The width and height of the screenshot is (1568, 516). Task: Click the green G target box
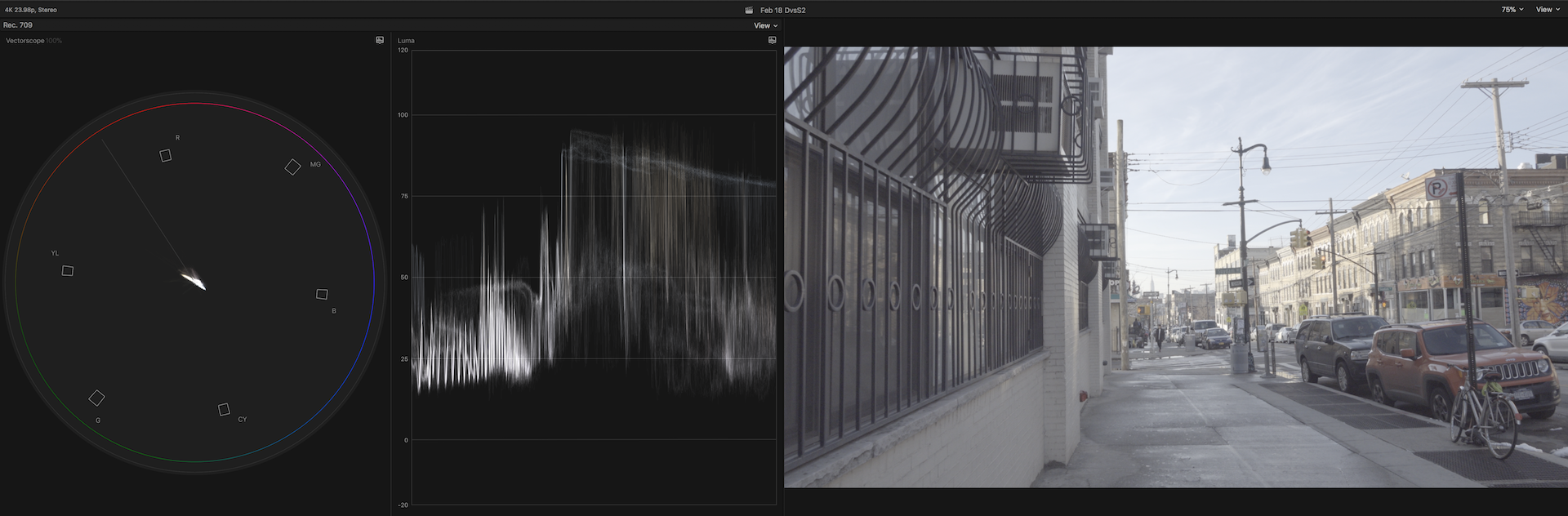96,398
